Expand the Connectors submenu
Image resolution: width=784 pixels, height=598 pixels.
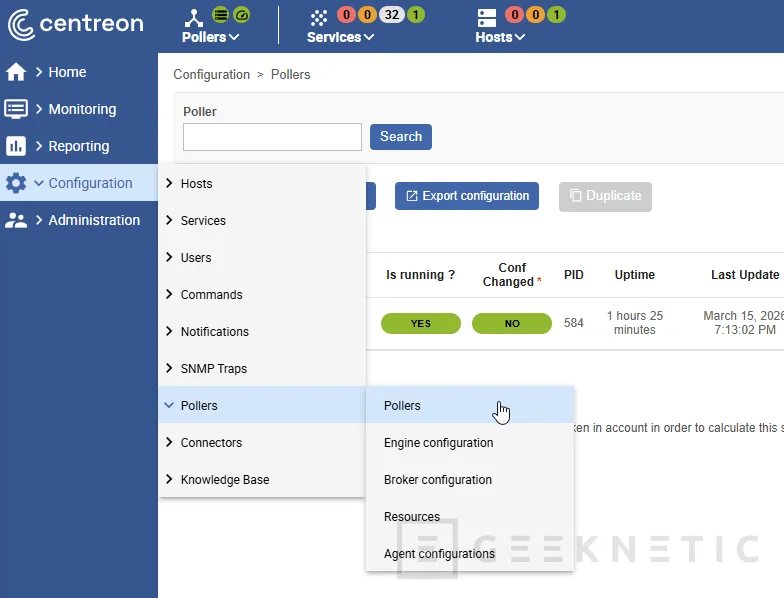click(262, 442)
